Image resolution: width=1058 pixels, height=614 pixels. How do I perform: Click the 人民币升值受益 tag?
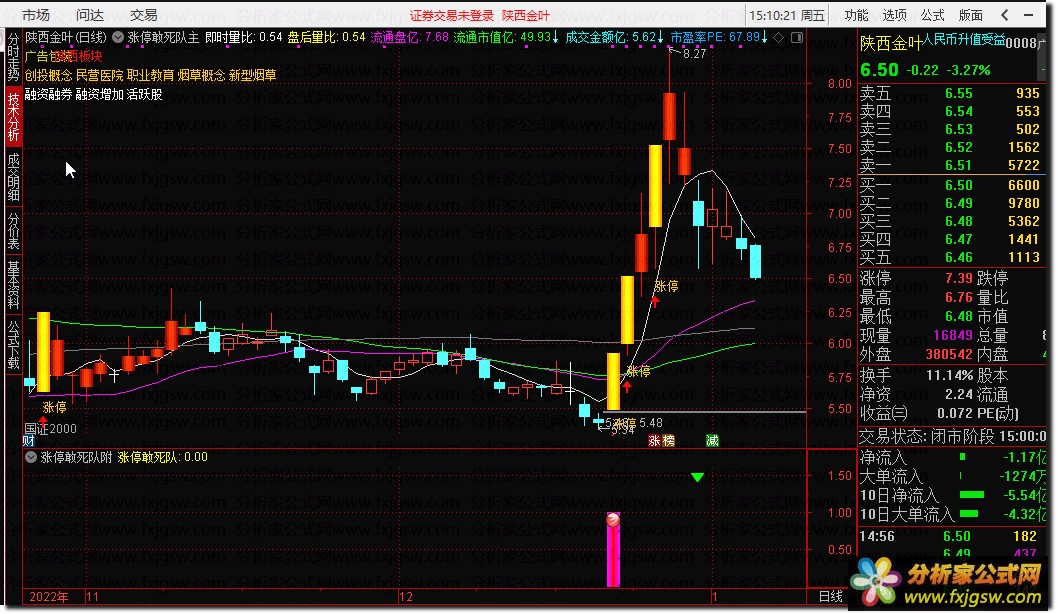964,40
